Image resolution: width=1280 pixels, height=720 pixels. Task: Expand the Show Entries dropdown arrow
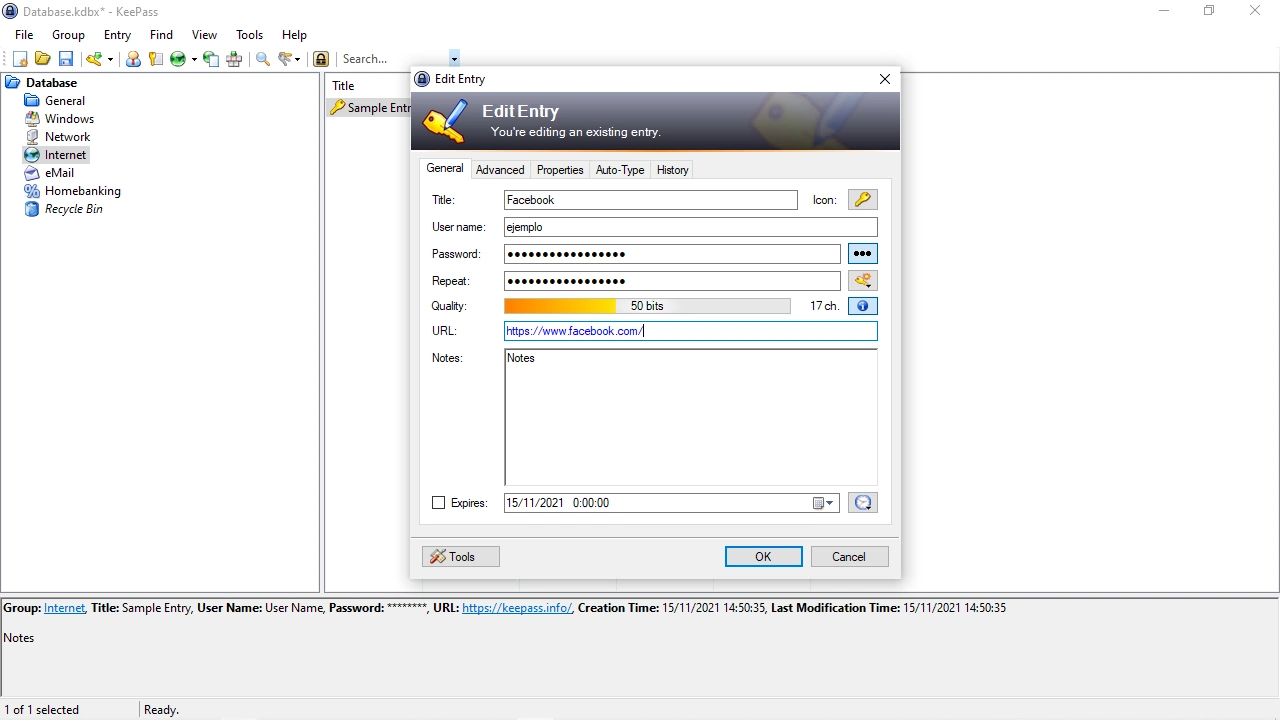[298, 59]
